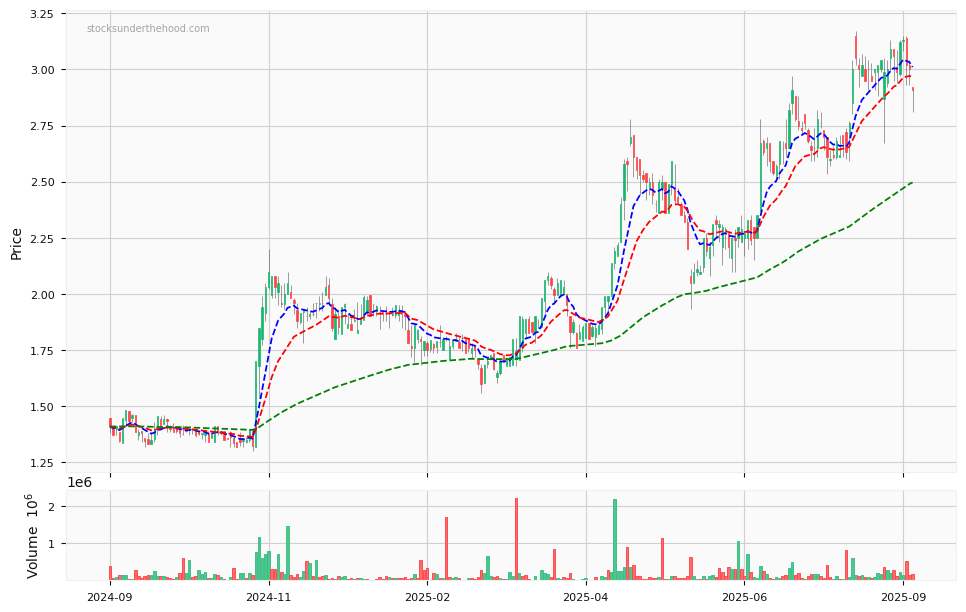
Task: Click the end of green dashed average line
Action: pos(912,182)
